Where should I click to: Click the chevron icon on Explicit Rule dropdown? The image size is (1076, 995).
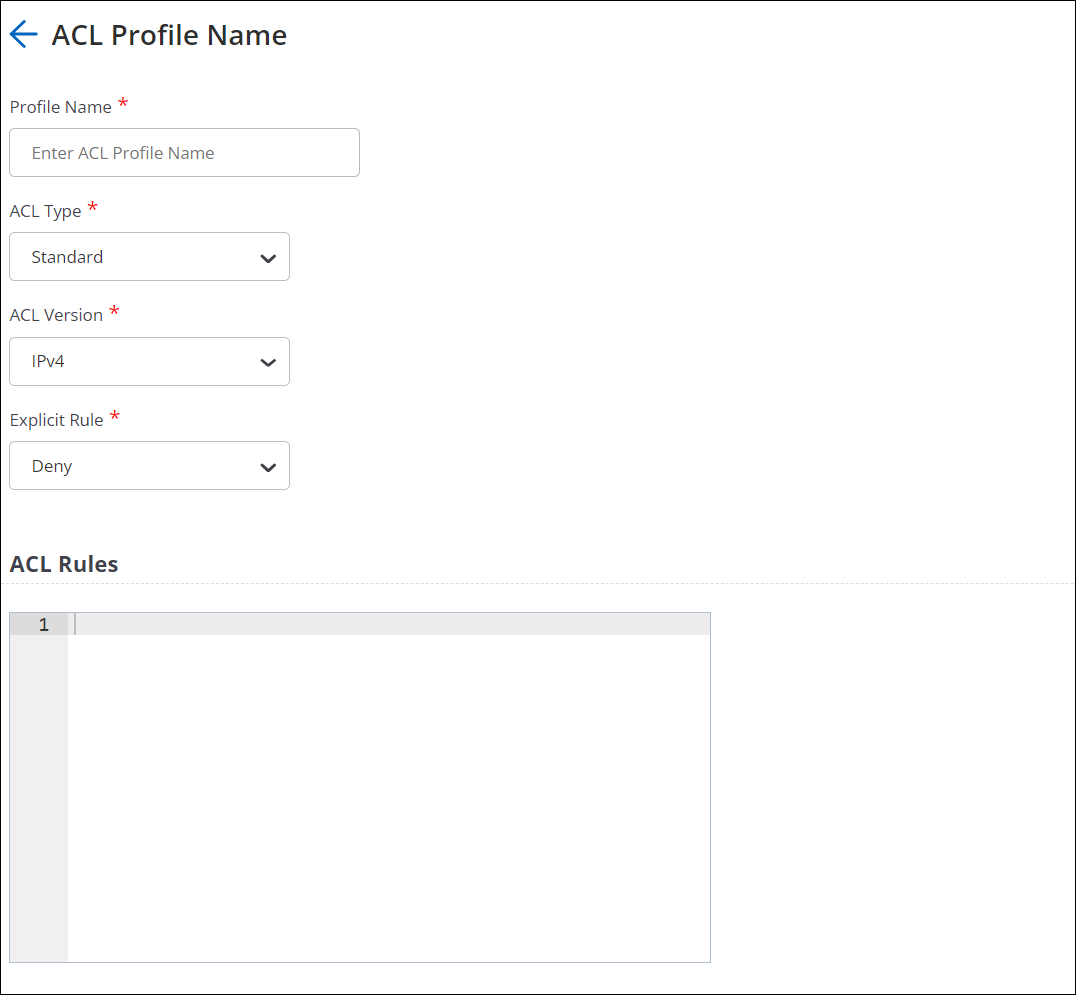point(268,466)
